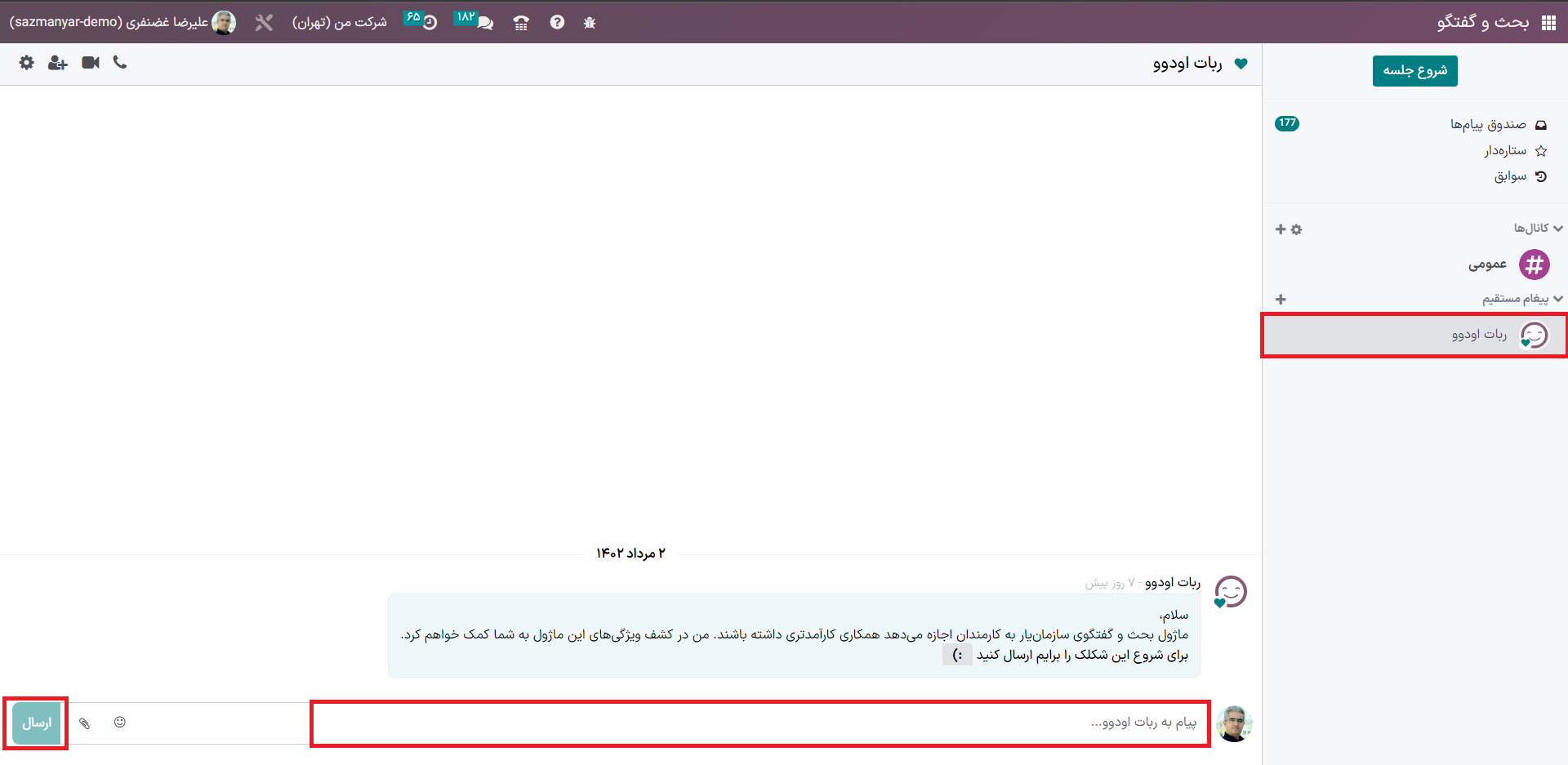Select ربات اودوو in direct messages
Image resolution: width=1568 pixels, height=765 pixels.
[1414, 335]
